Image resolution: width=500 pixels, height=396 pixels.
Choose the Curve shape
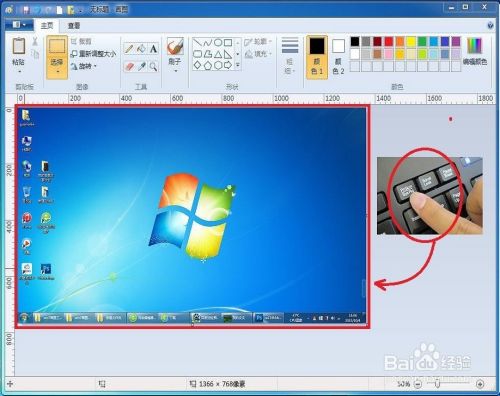208,43
